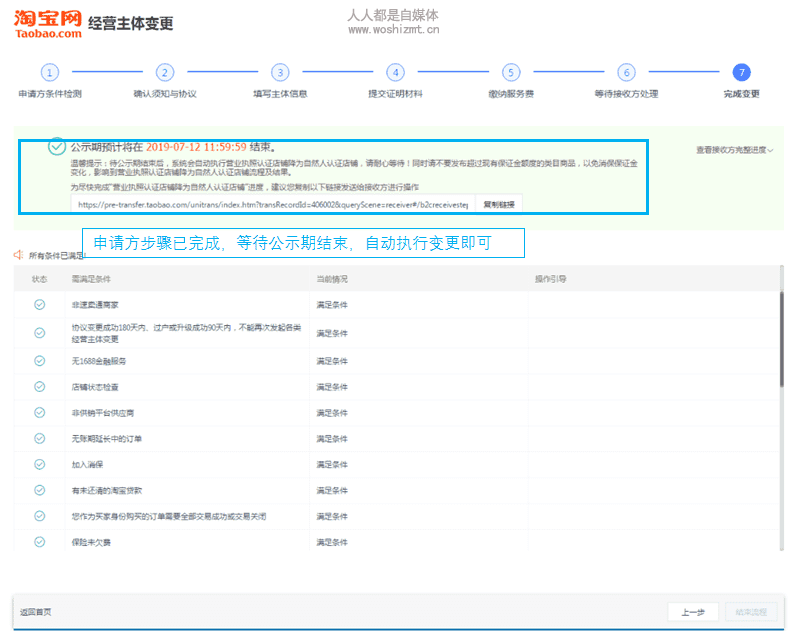
Task: Click the 上一步 button
Action: (x=693, y=612)
